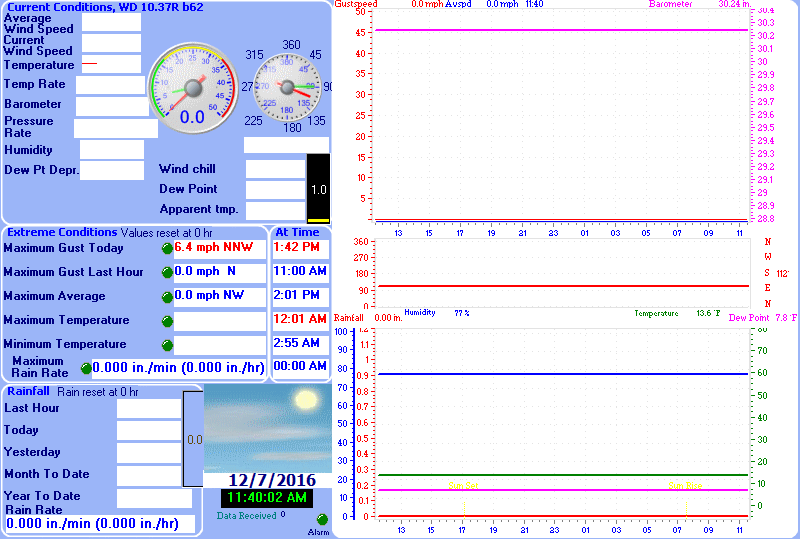Click the red wind direction line in middle graph
The height and width of the screenshot is (539, 800).
[x=564, y=286]
